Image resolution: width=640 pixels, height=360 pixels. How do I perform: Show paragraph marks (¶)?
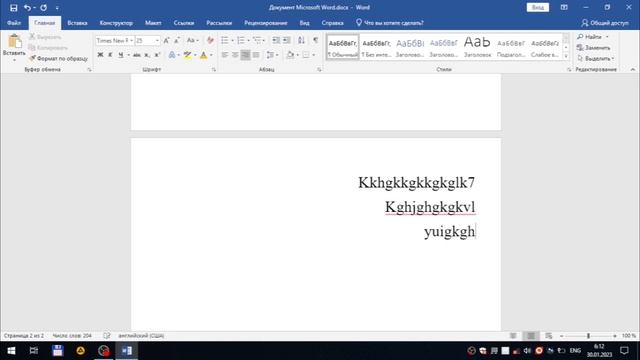tap(316, 40)
